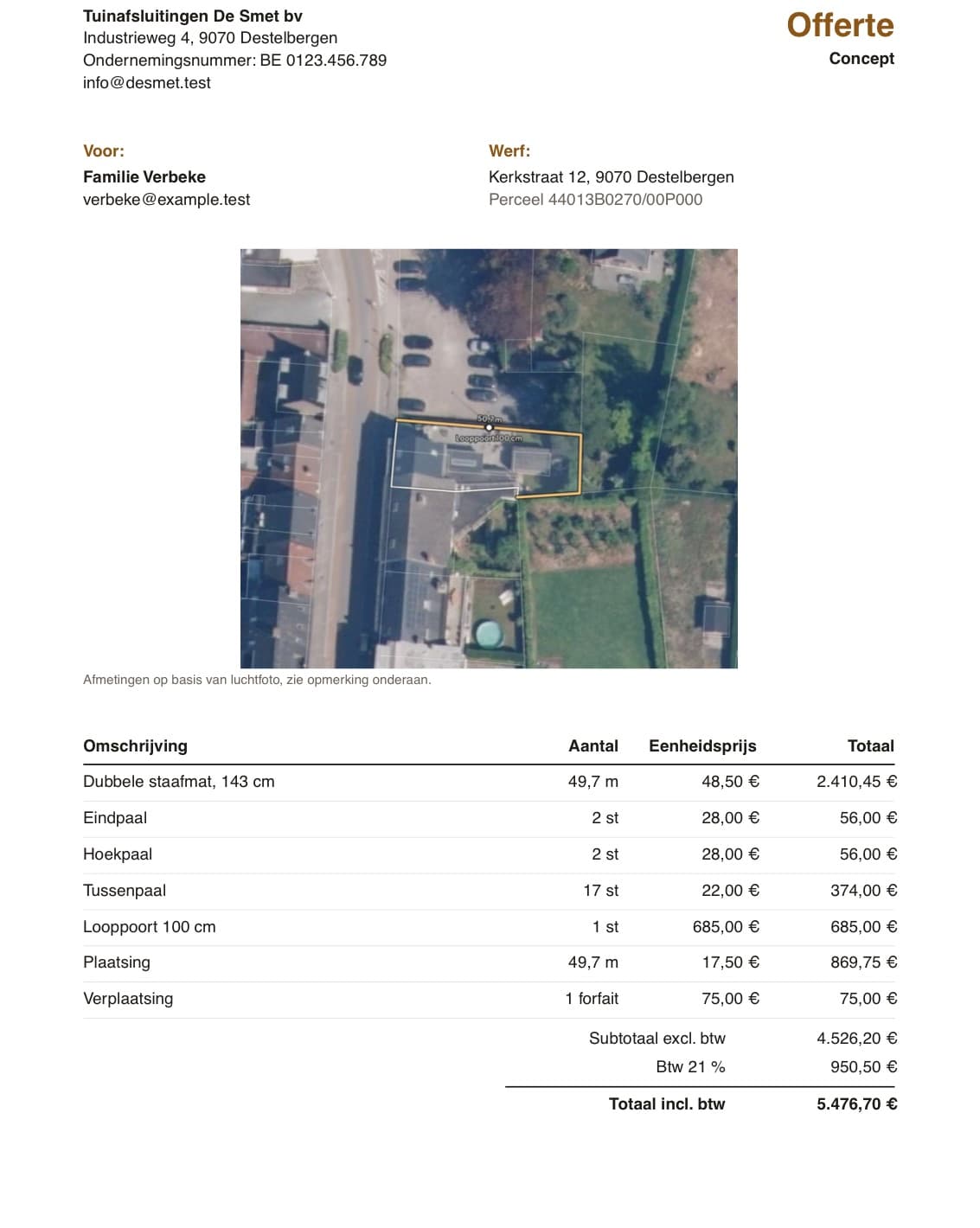Select the Voor: label

[x=104, y=150]
